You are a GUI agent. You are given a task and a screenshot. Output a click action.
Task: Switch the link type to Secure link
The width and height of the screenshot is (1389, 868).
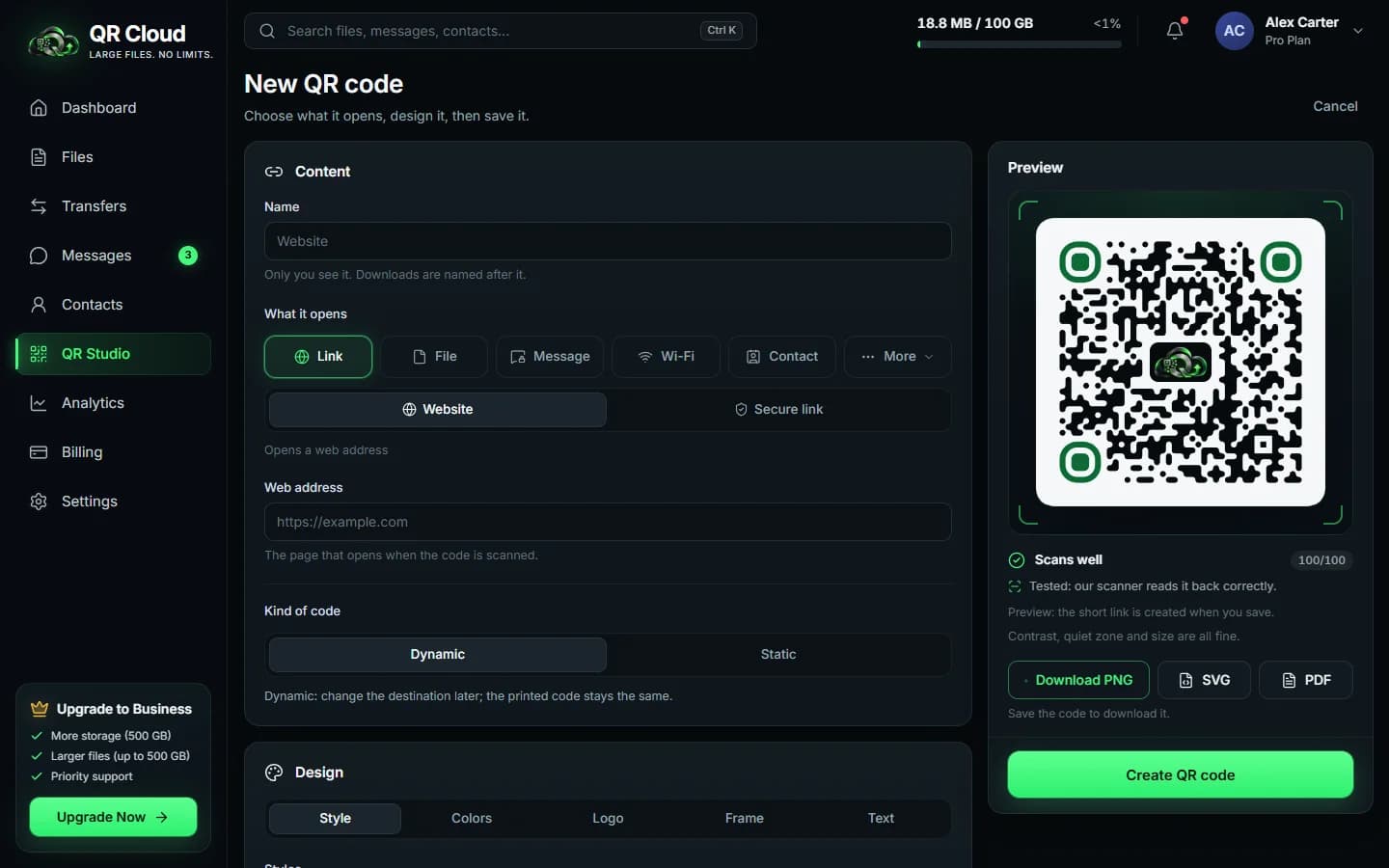tap(778, 410)
